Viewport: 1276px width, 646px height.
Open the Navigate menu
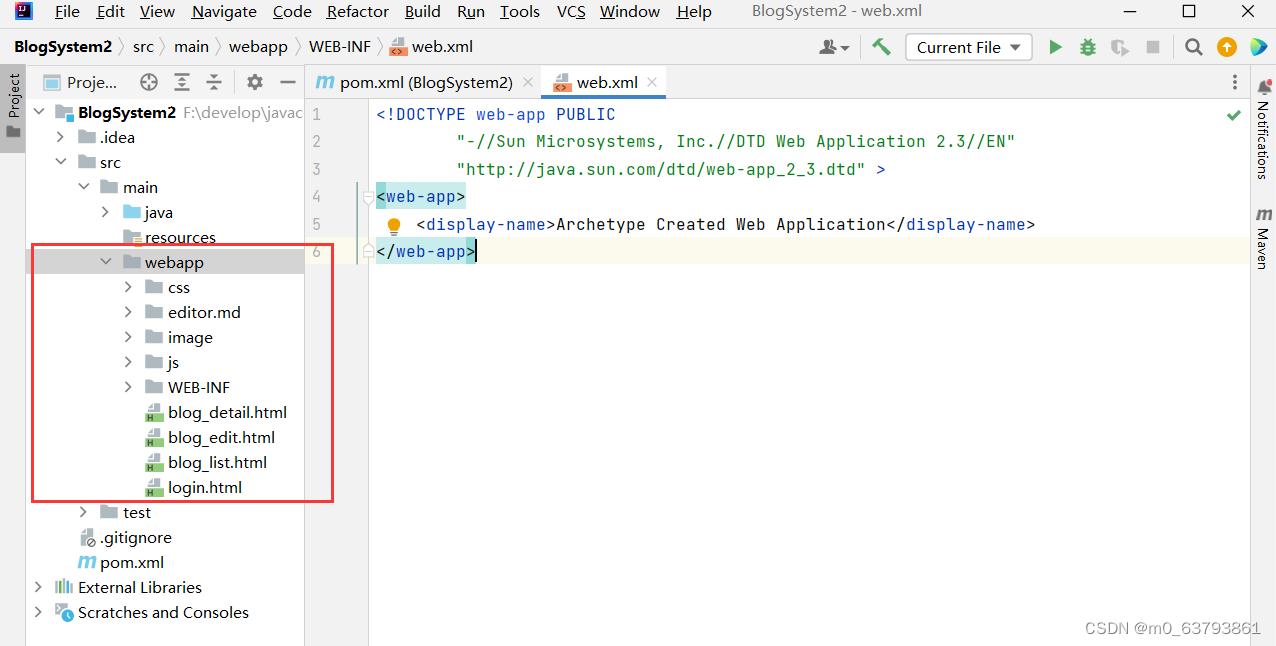224,12
